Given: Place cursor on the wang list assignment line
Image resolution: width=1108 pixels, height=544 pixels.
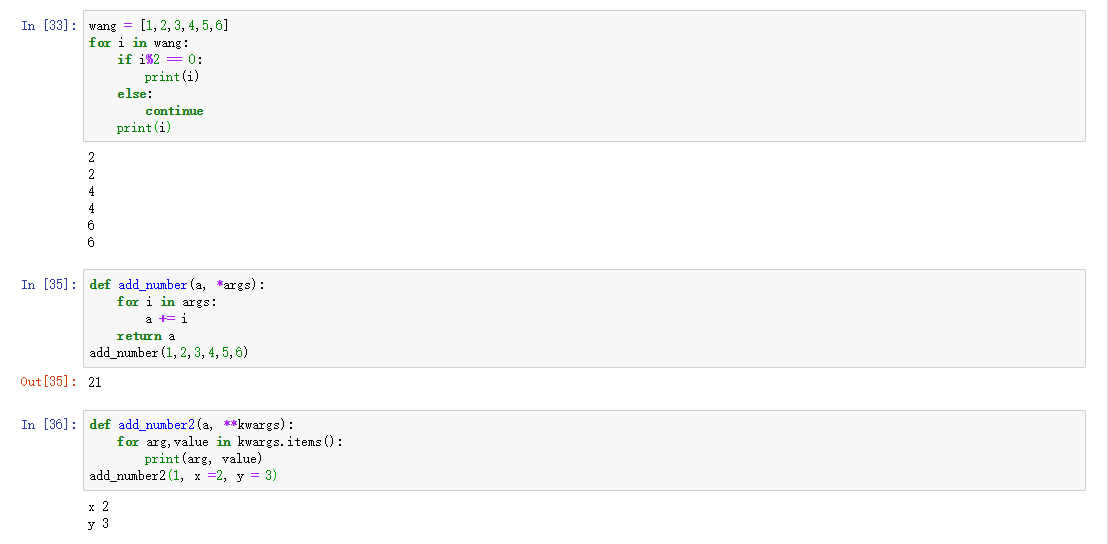Looking at the screenshot, I should 158,25.
